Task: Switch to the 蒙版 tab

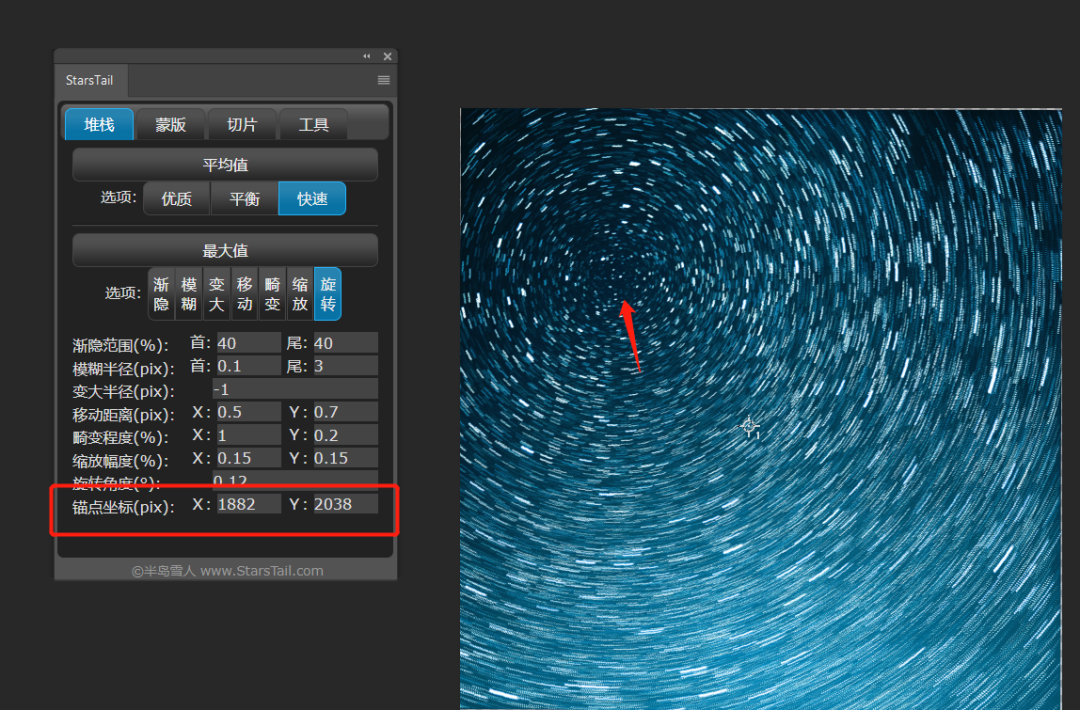Action: tap(171, 125)
